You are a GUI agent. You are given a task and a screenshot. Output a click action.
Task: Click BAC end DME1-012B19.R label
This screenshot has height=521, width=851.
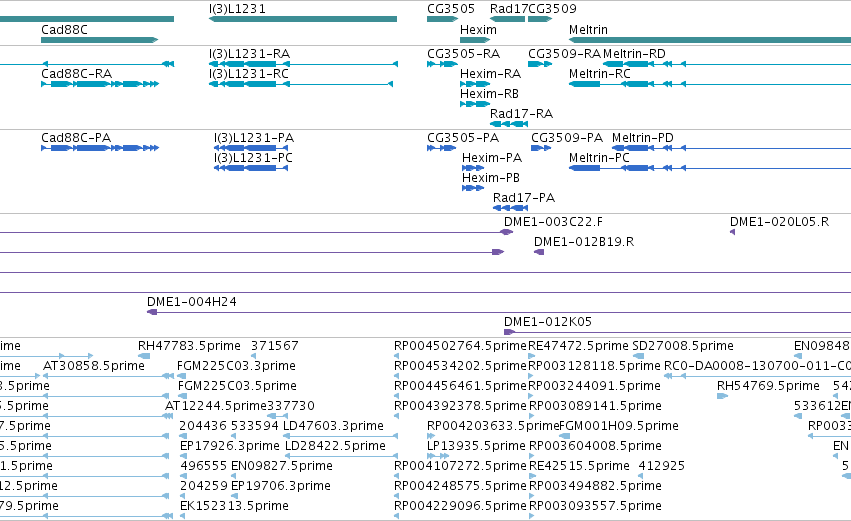pyautogui.click(x=584, y=242)
